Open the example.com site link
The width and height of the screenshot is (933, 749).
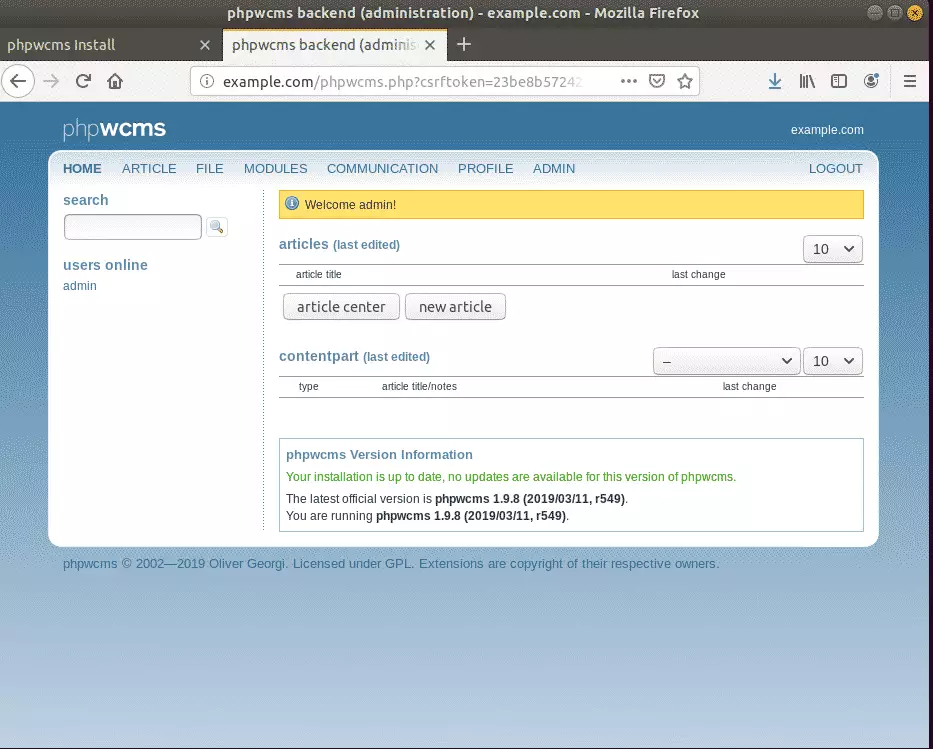click(x=827, y=130)
